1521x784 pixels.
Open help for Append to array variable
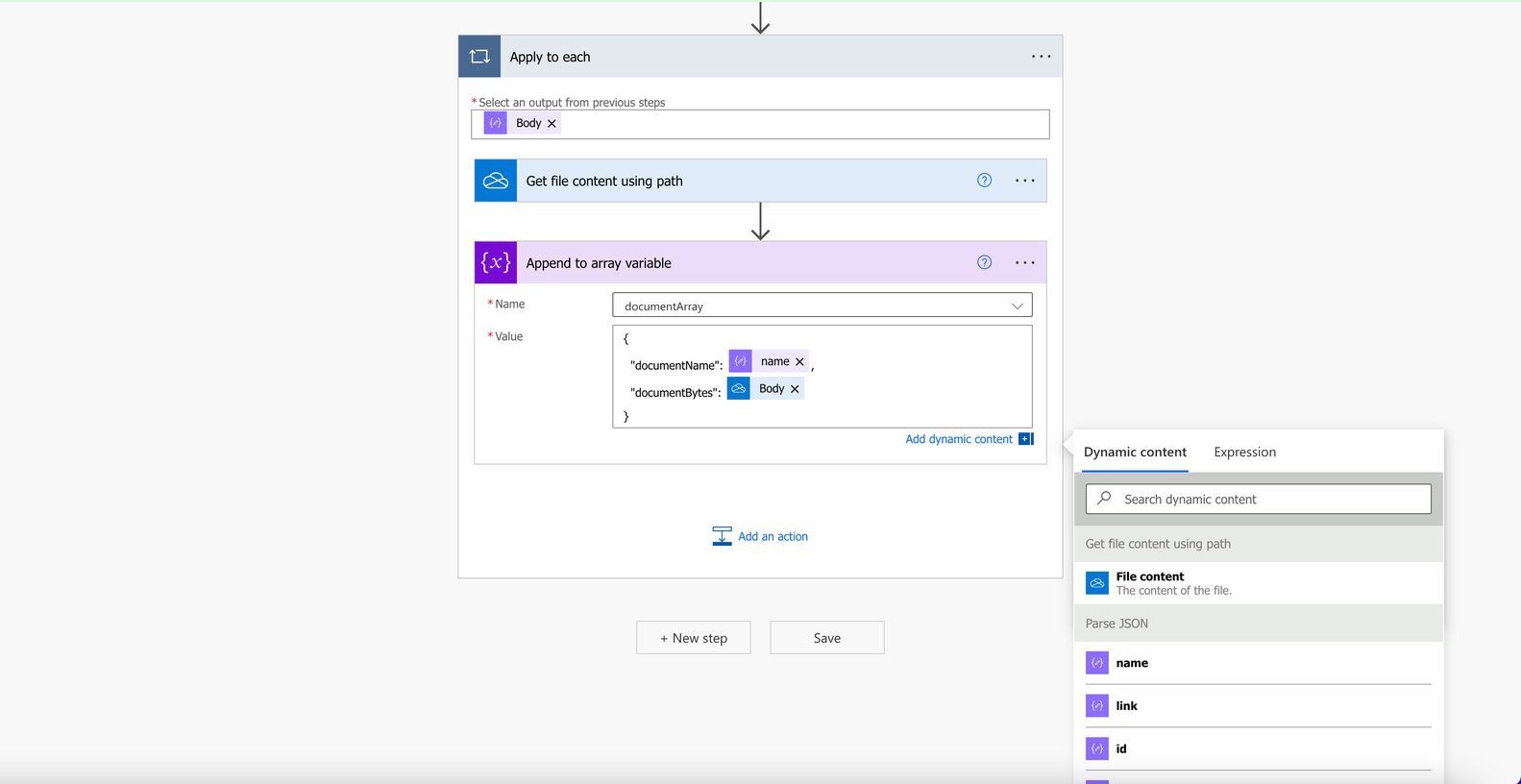(x=984, y=262)
